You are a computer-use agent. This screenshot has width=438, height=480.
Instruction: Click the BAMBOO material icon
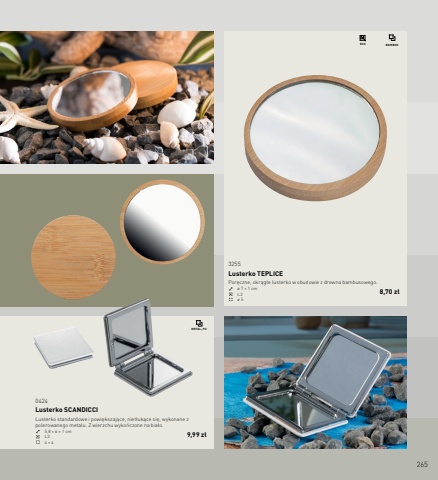pyautogui.click(x=392, y=40)
